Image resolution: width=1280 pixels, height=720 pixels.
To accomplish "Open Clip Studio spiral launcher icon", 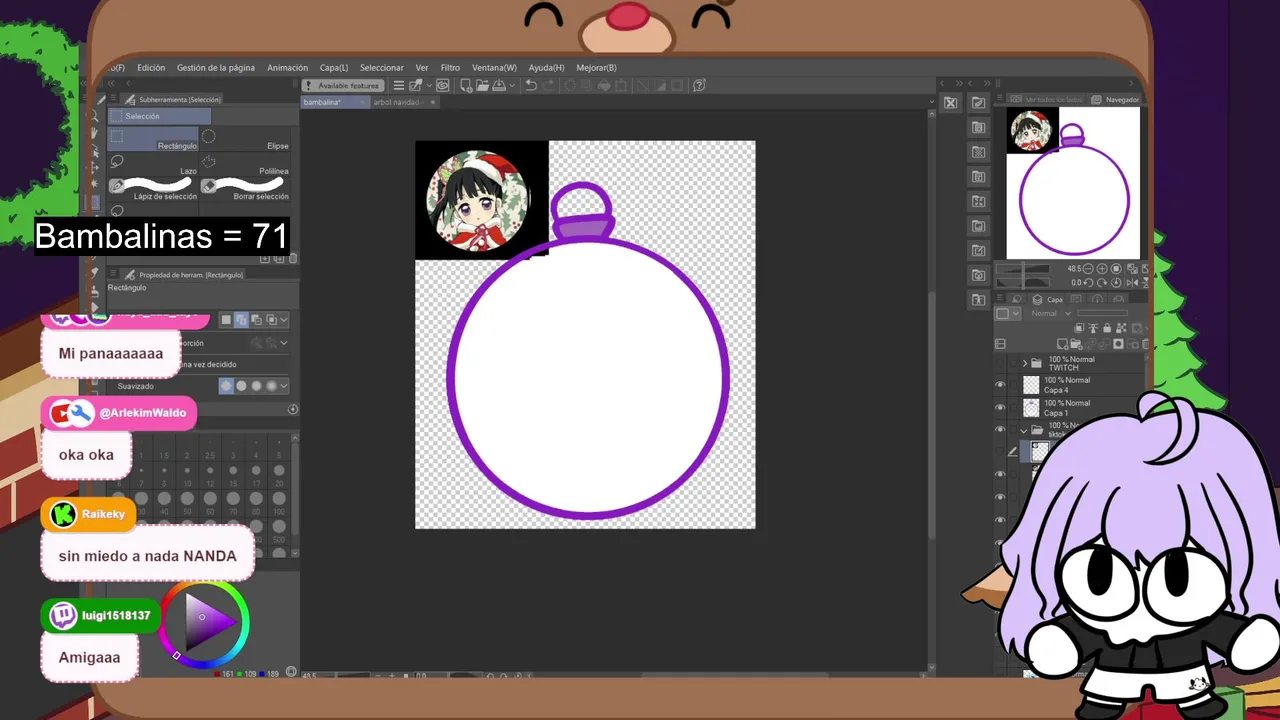I will 444,85.
